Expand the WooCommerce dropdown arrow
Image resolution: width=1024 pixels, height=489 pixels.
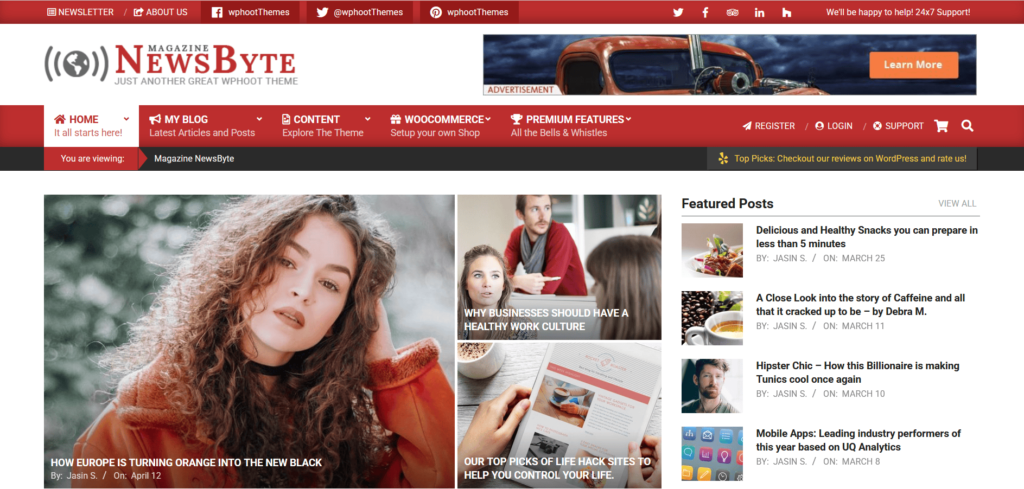(x=488, y=119)
